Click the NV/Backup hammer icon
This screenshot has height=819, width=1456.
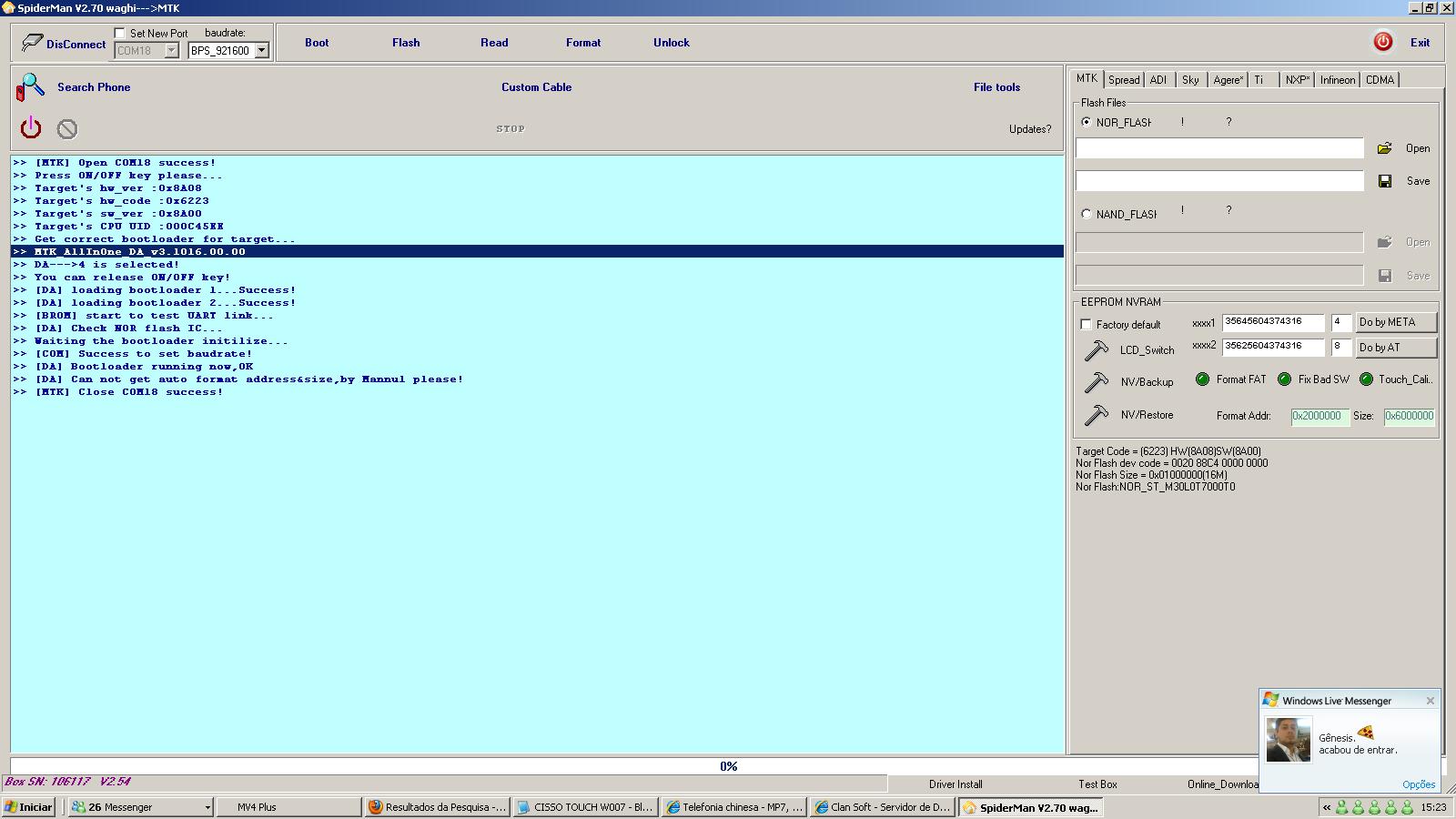pos(1097,382)
